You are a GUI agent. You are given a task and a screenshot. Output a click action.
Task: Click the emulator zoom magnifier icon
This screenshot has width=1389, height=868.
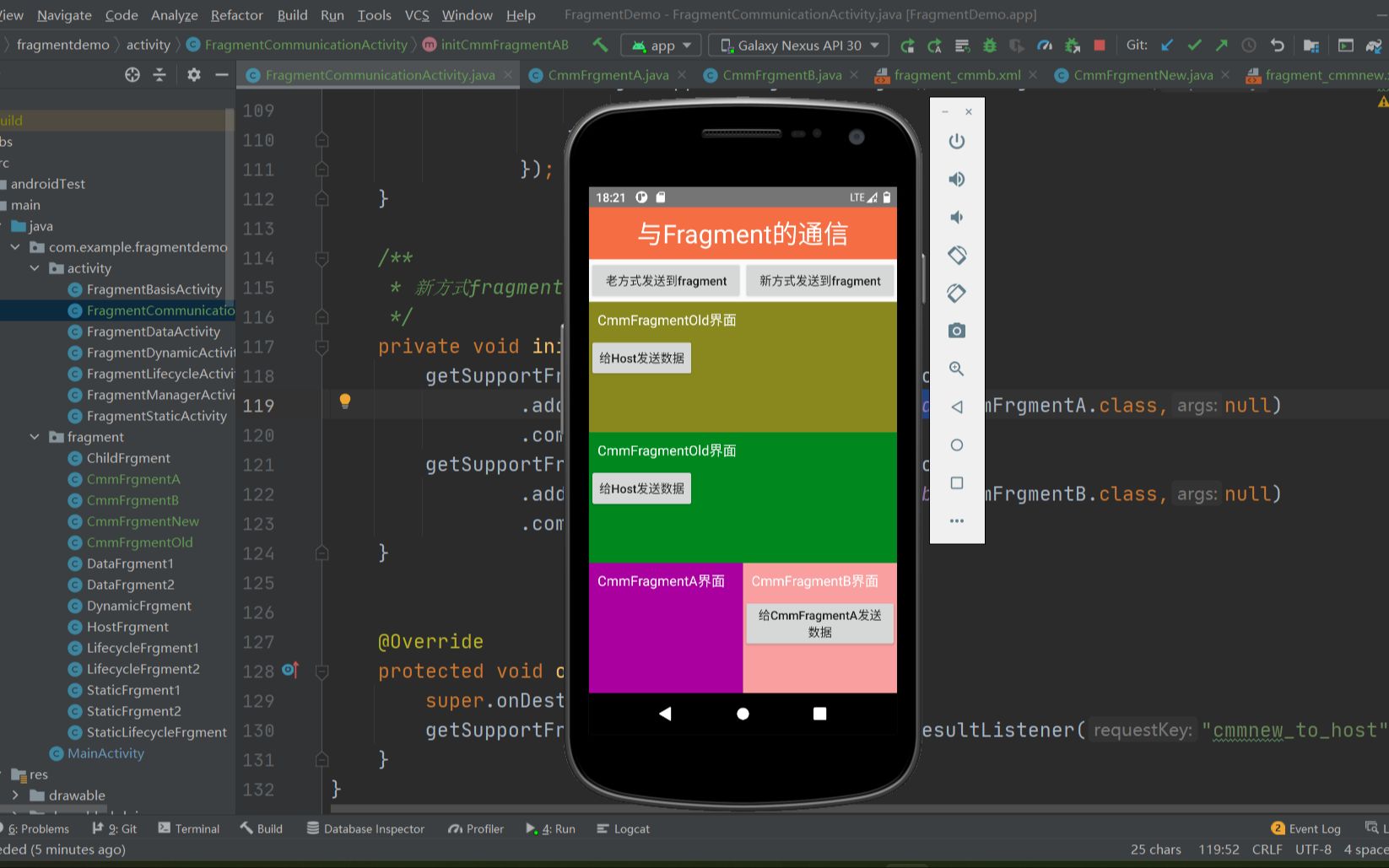pos(956,369)
